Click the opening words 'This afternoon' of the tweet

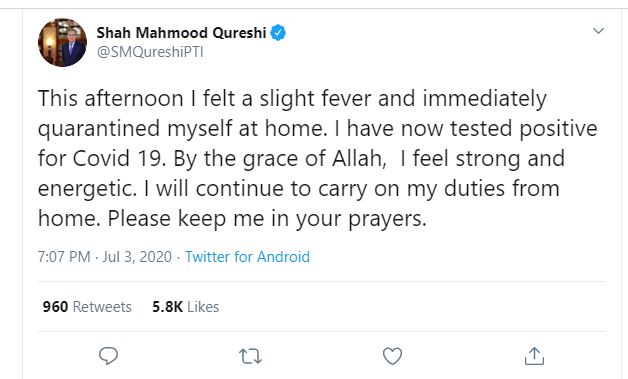pos(111,99)
